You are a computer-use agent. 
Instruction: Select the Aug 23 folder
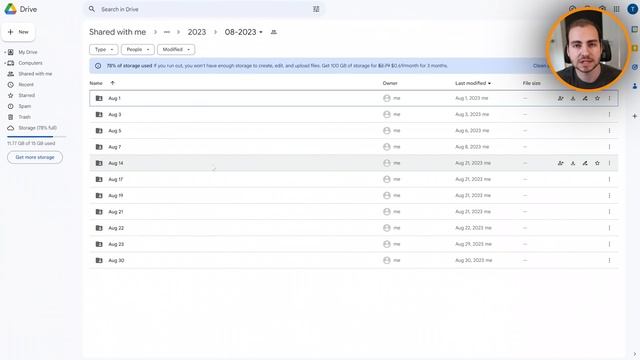[x=353, y=244]
